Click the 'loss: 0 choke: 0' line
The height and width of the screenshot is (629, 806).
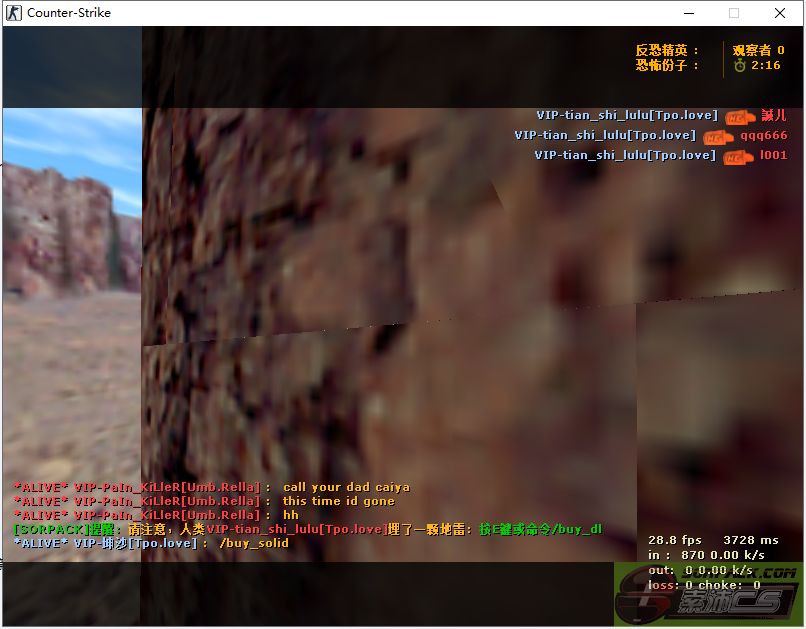704,585
